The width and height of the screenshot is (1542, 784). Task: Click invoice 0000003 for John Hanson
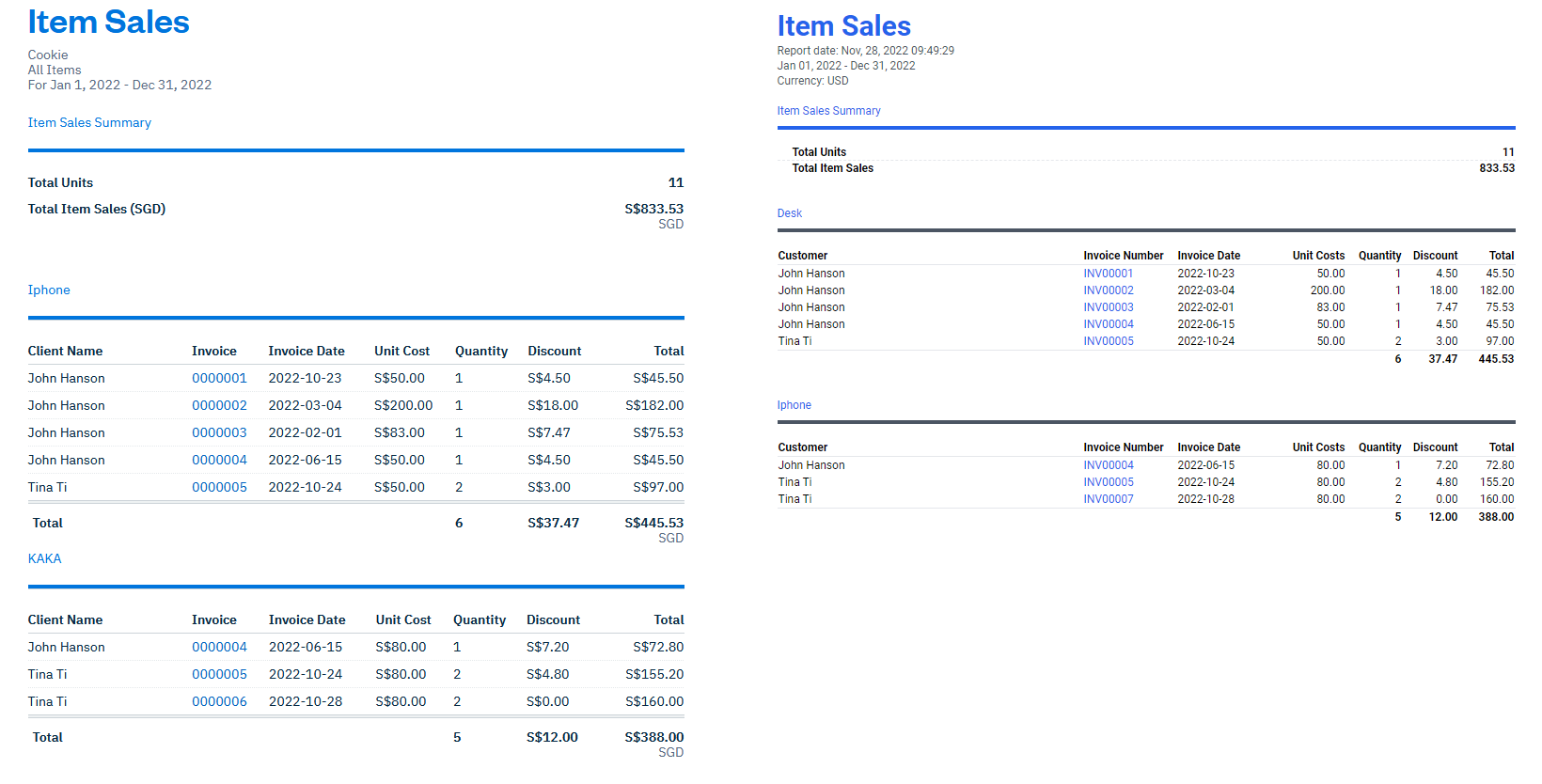click(x=219, y=432)
